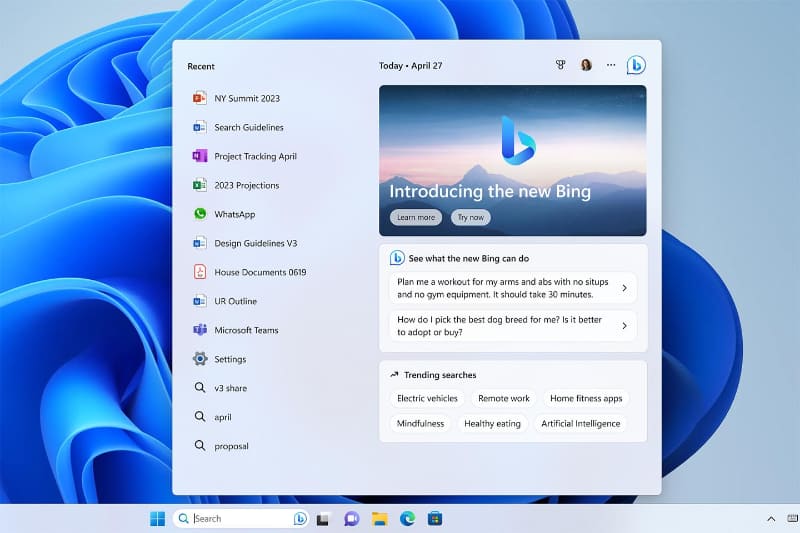
Task: Click the Excel icon for 2023 Projections
Action: point(199,185)
